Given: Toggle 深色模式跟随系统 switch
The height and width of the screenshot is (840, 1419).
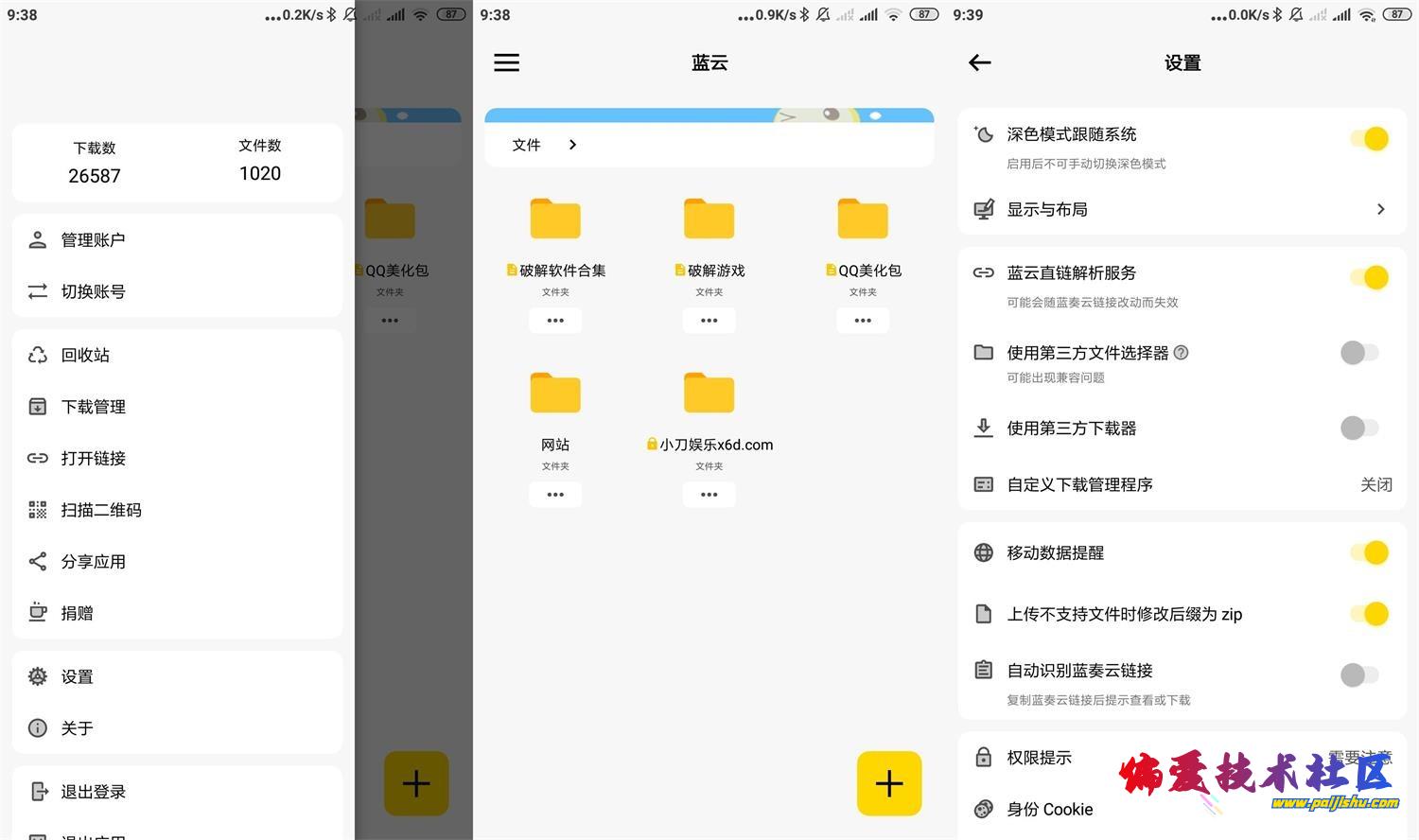Looking at the screenshot, I should tap(1370, 138).
